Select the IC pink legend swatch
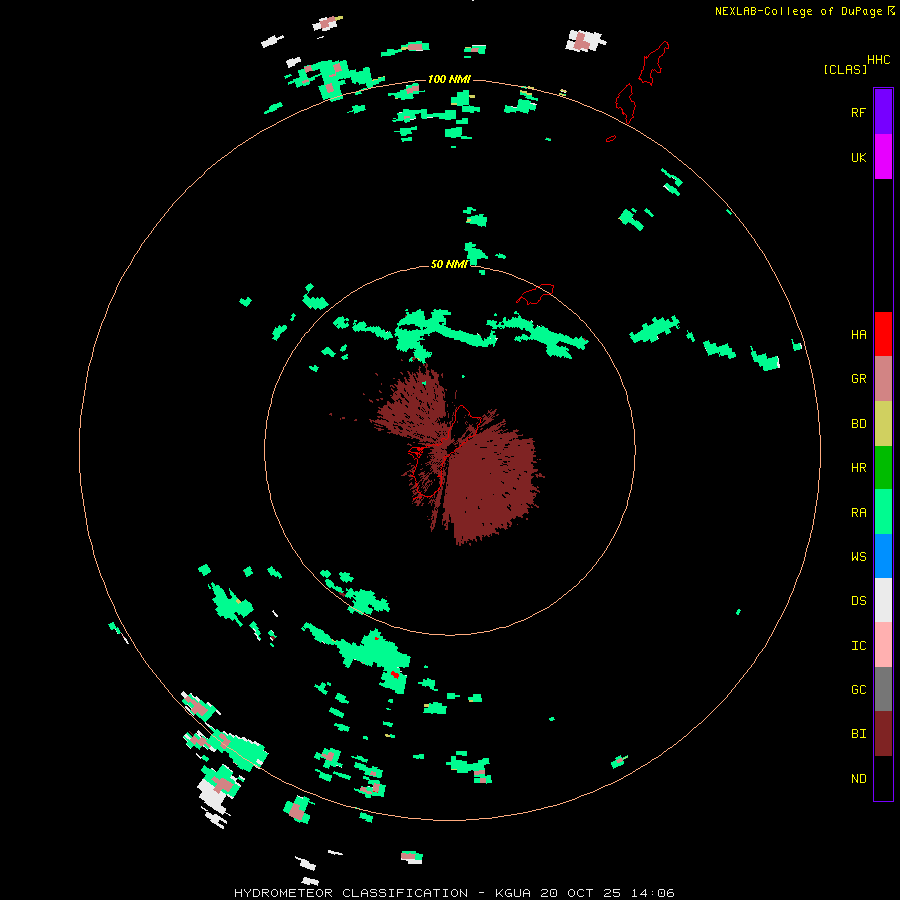900x900 pixels. pyautogui.click(x=883, y=645)
